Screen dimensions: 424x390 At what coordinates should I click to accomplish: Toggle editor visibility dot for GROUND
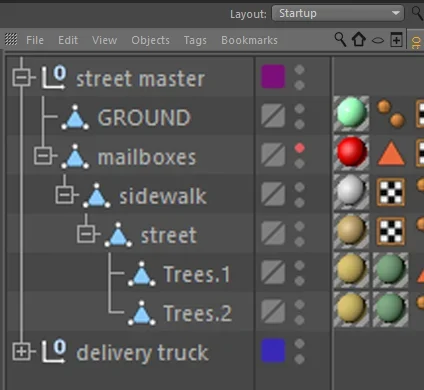[x=299, y=109]
